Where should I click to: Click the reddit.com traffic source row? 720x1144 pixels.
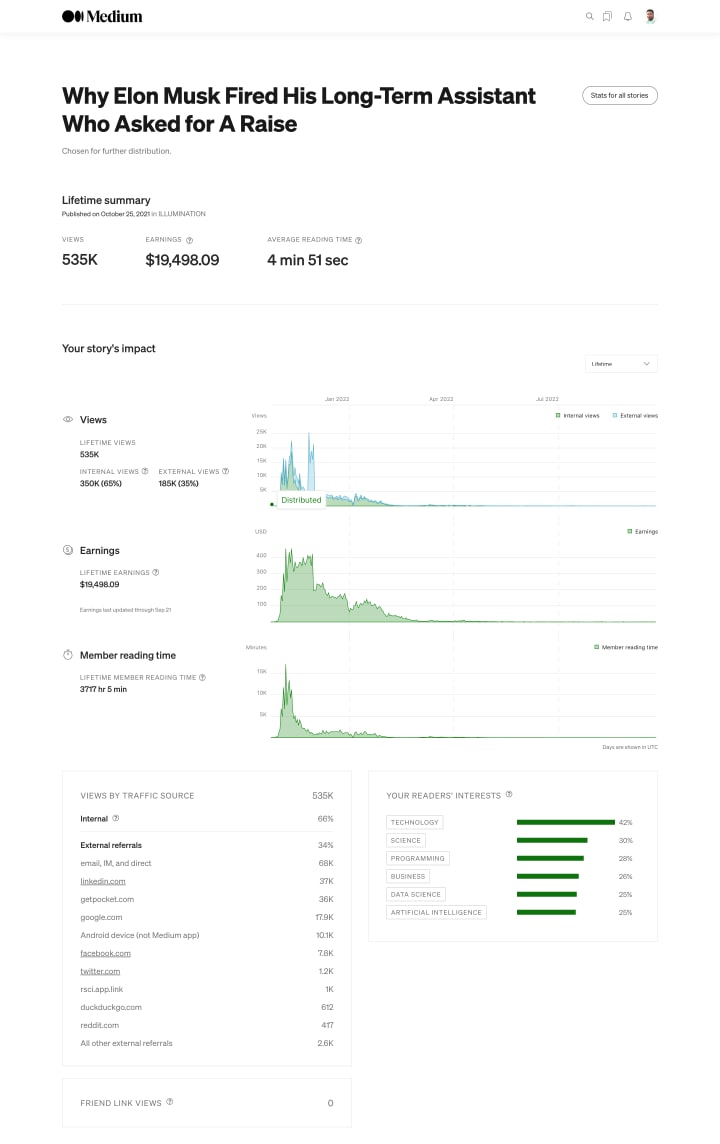pyautogui.click(x=206, y=1025)
